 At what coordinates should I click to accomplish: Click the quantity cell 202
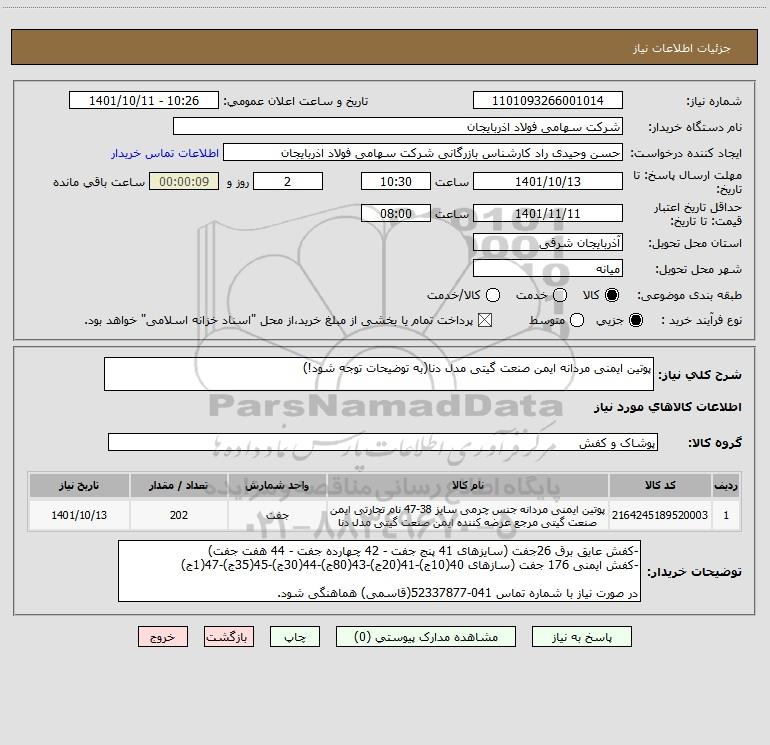(179, 515)
